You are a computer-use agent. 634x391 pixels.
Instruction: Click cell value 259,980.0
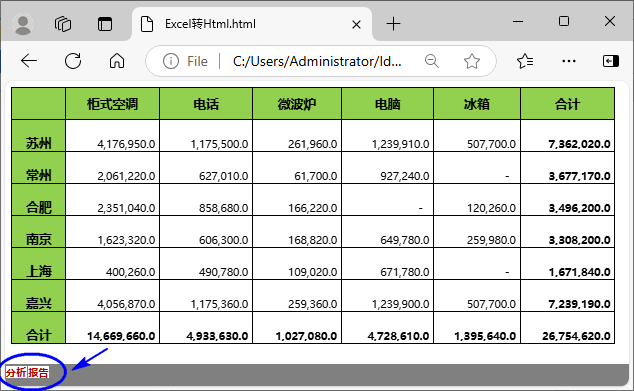(x=491, y=240)
